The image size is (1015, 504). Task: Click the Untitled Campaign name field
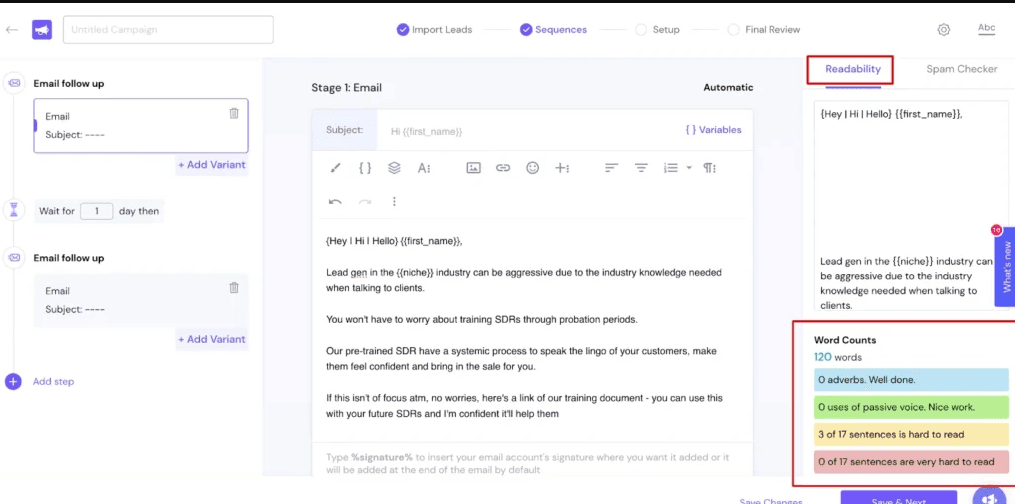coord(168,30)
